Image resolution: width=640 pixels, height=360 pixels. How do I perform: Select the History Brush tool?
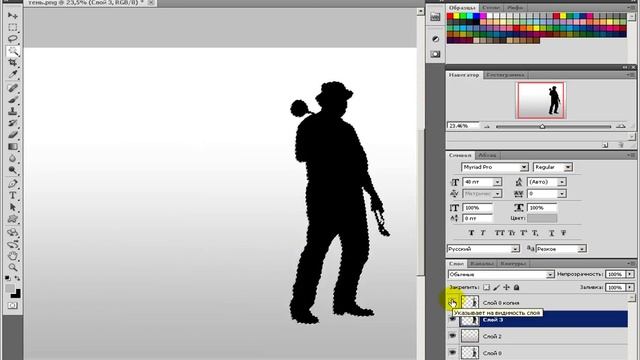pyautogui.click(x=13, y=123)
